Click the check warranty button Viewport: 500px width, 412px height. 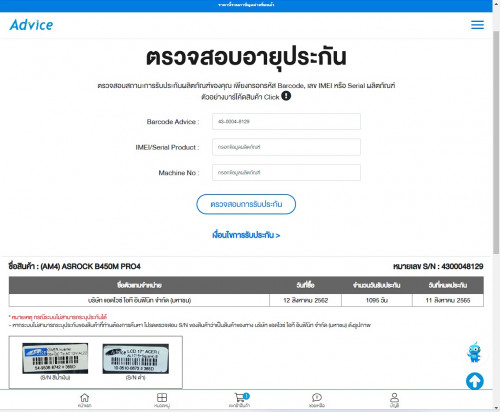(x=246, y=204)
